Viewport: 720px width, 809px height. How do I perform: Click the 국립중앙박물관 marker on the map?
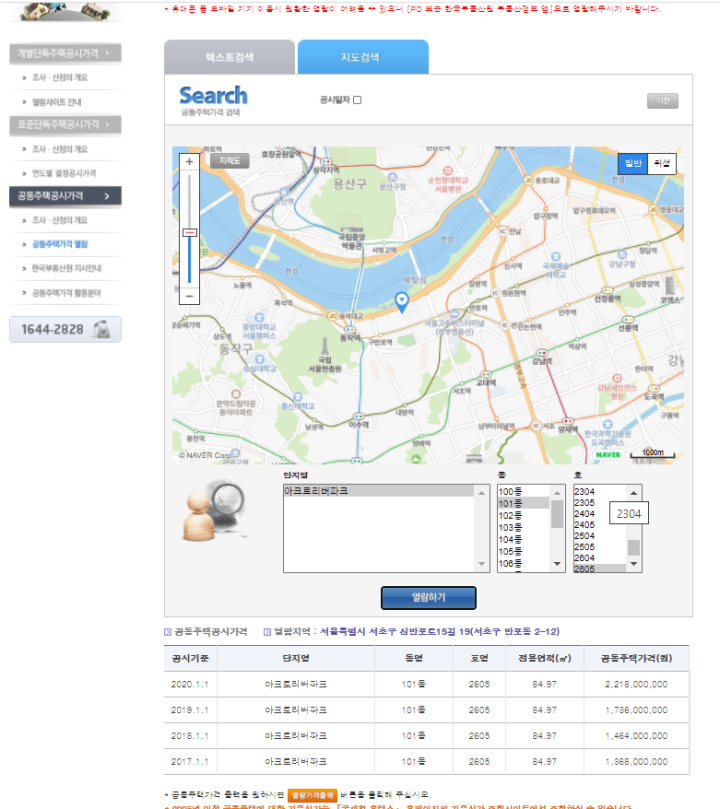tap(352, 230)
